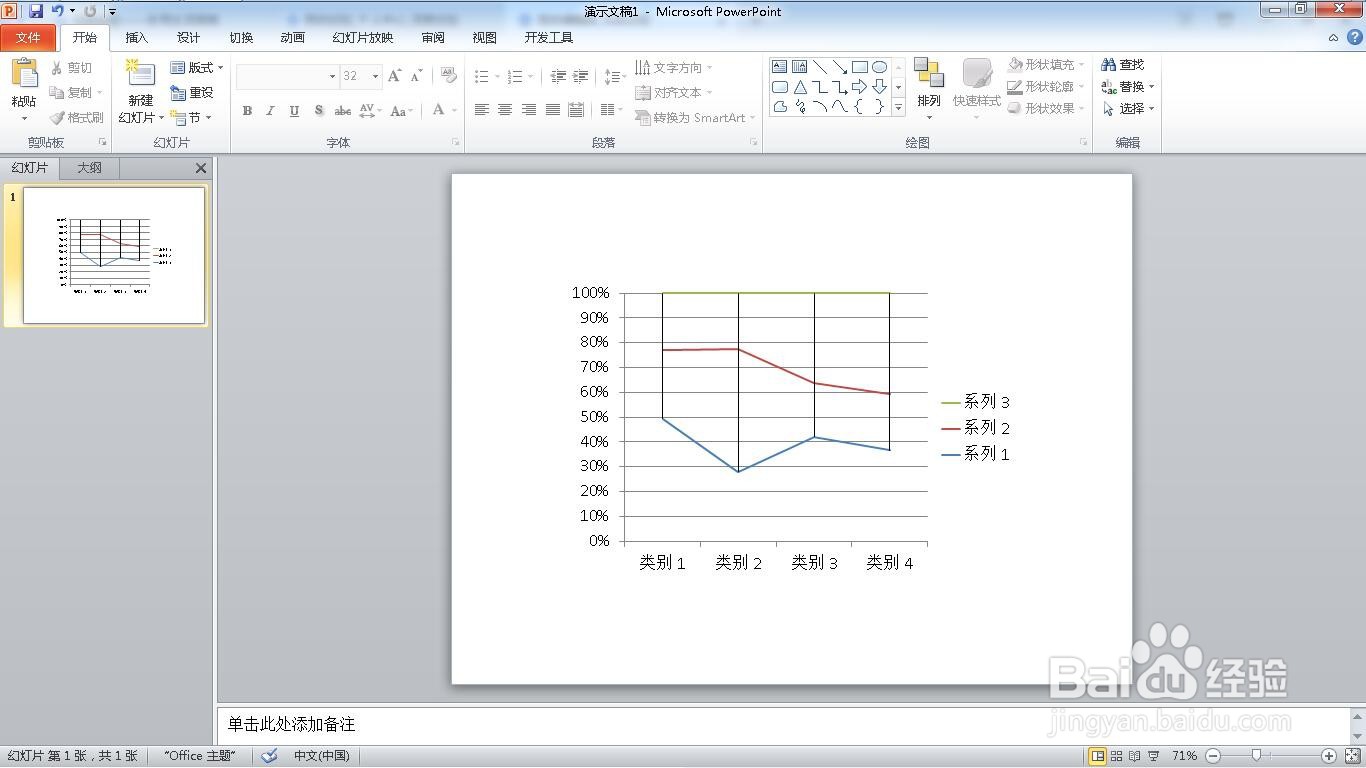Align text right in paragraph group
This screenshot has height=768, width=1366.
(x=529, y=110)
